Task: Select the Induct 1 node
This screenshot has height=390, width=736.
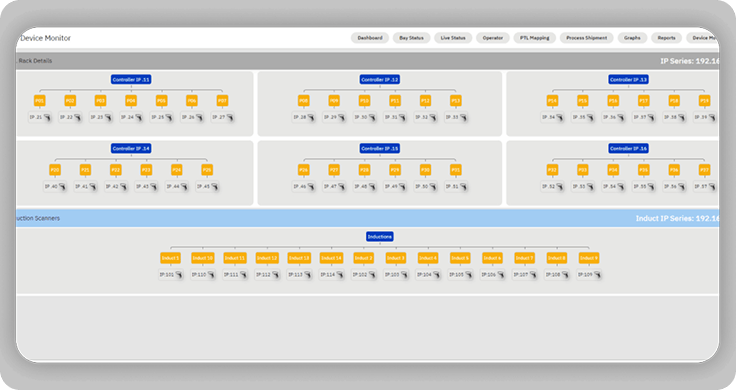Action: click(x=170, y=258)
